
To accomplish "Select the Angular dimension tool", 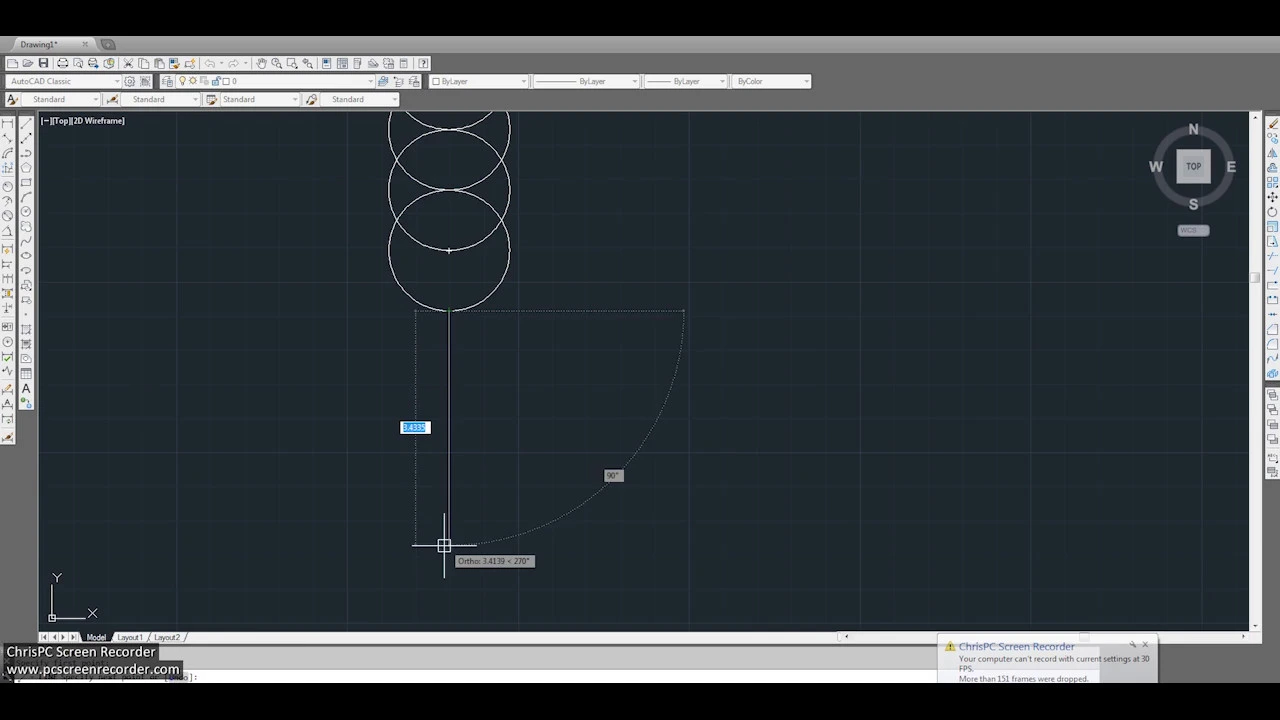I will (8, 232).
